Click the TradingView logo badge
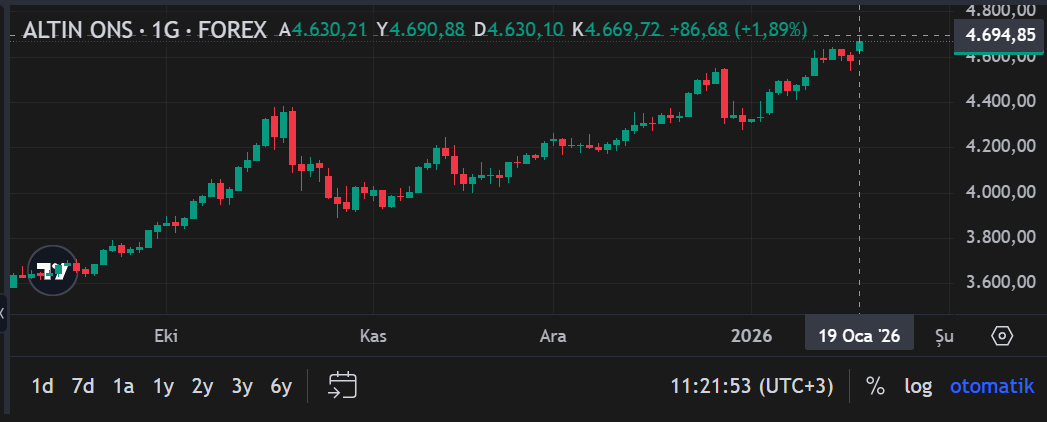 (52, 270)
